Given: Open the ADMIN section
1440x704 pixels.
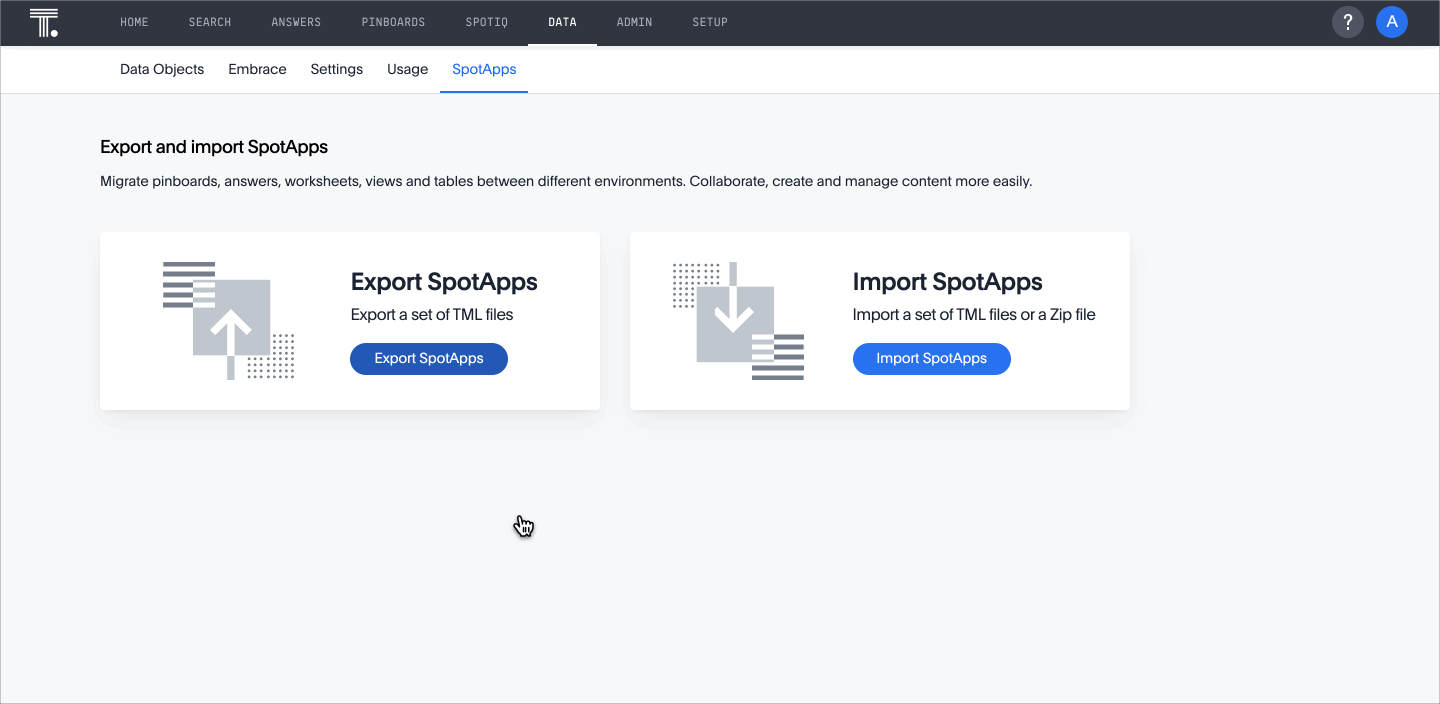Looking at the screenshot, I should click(634, 22).
